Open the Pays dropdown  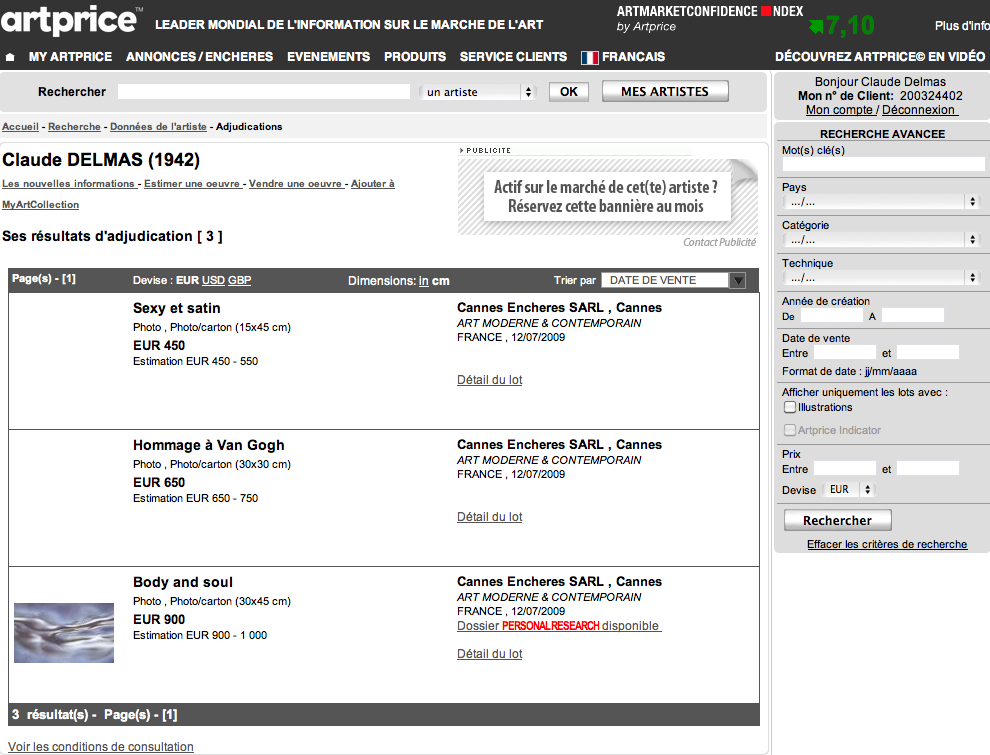click(881, 202)
